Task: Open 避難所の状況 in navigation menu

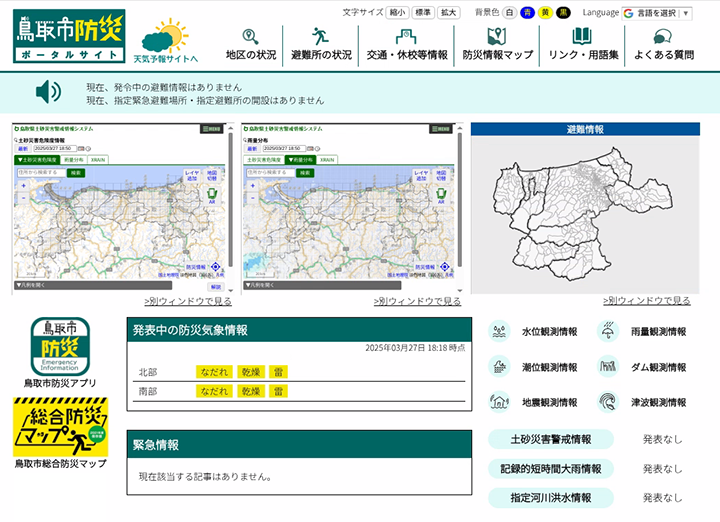Action: coord(321,44)
